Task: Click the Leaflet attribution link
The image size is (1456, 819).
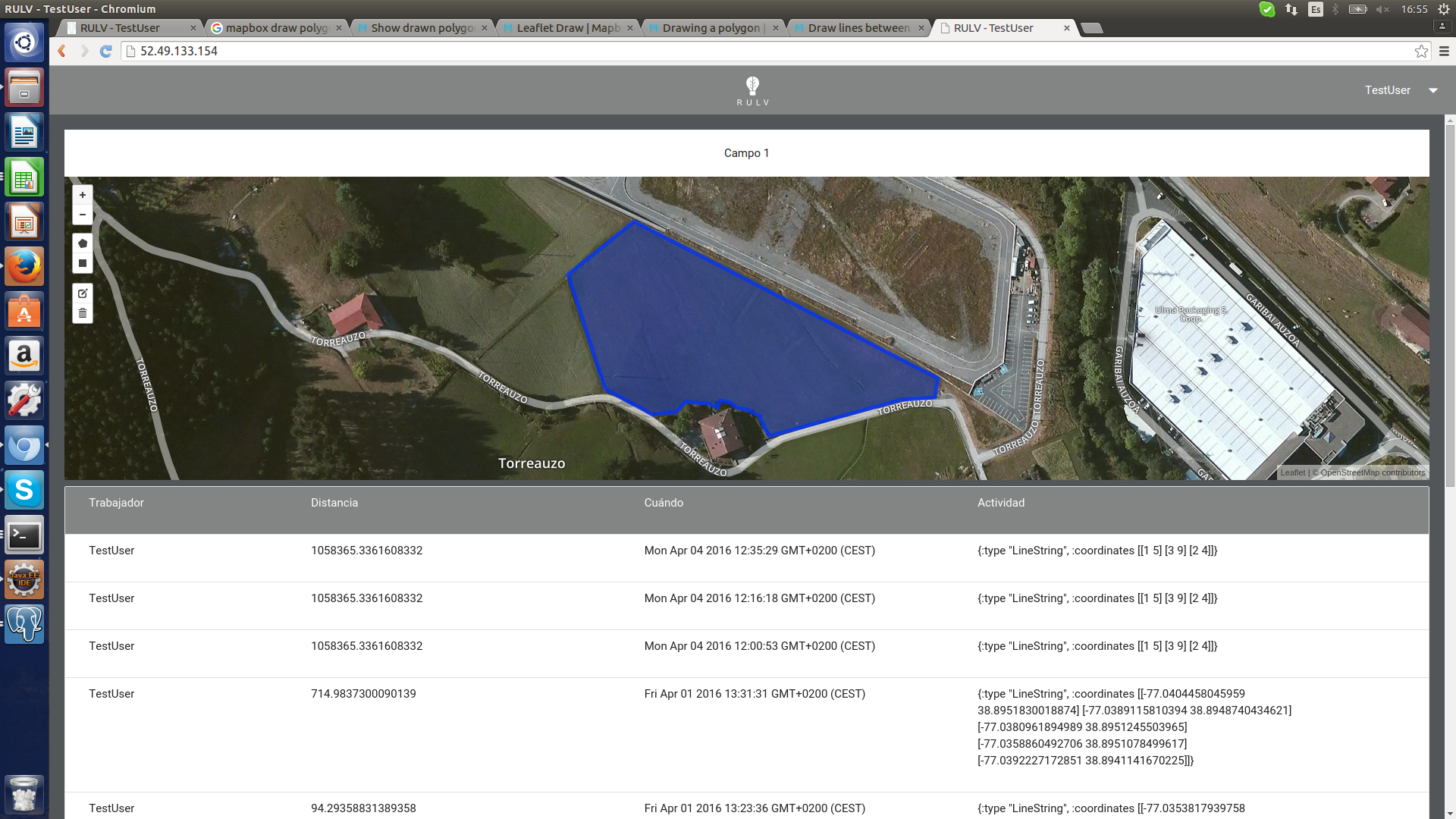Action: (x=1293, y=472)
